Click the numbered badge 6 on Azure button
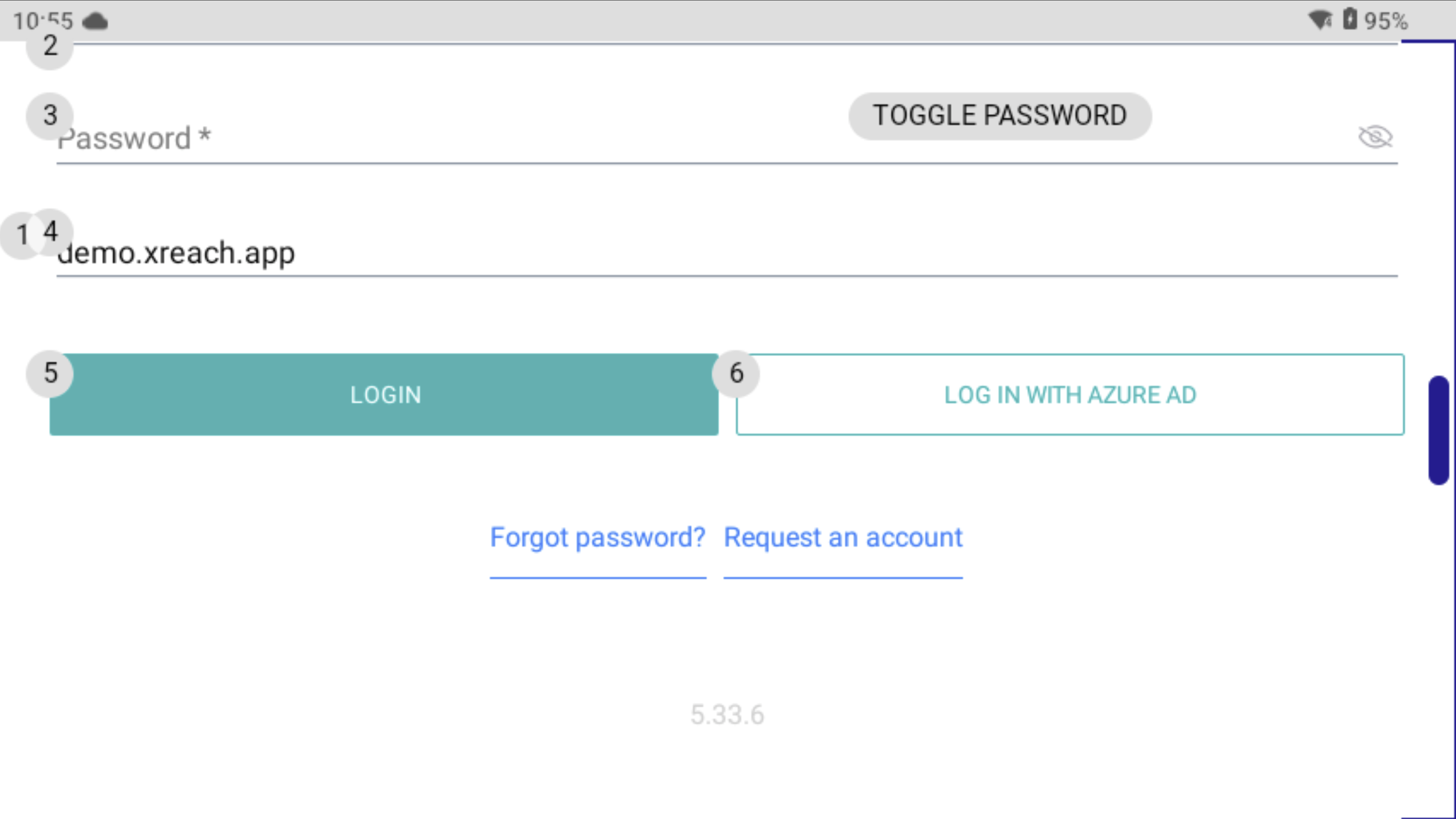Screen dimensions: 1456x819 click(736, 373)
